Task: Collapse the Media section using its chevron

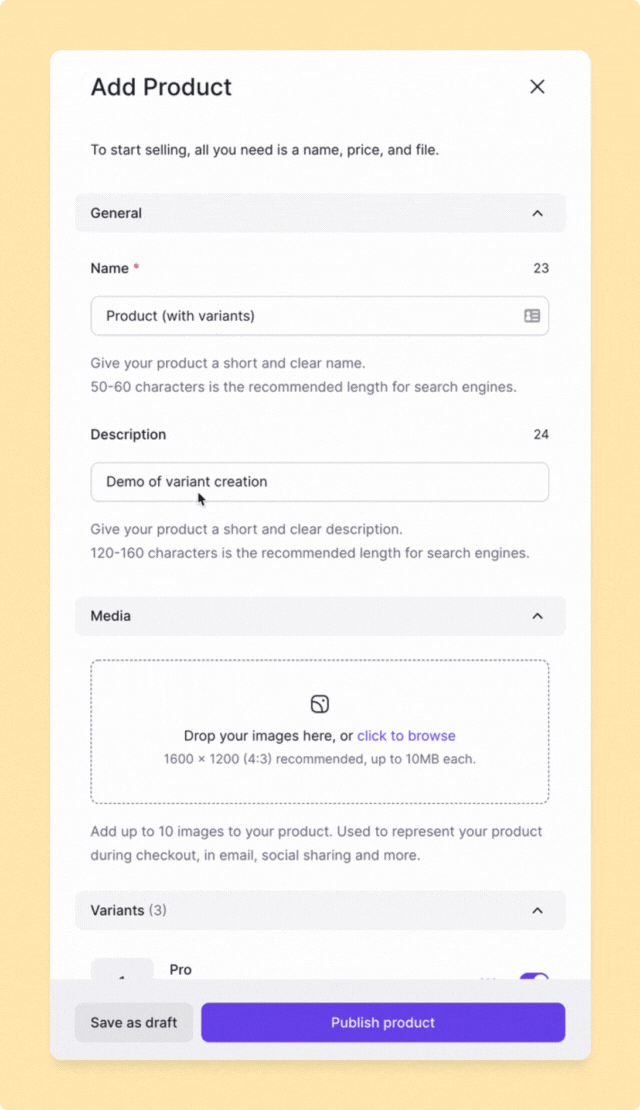Action: (x=537, y=616)
